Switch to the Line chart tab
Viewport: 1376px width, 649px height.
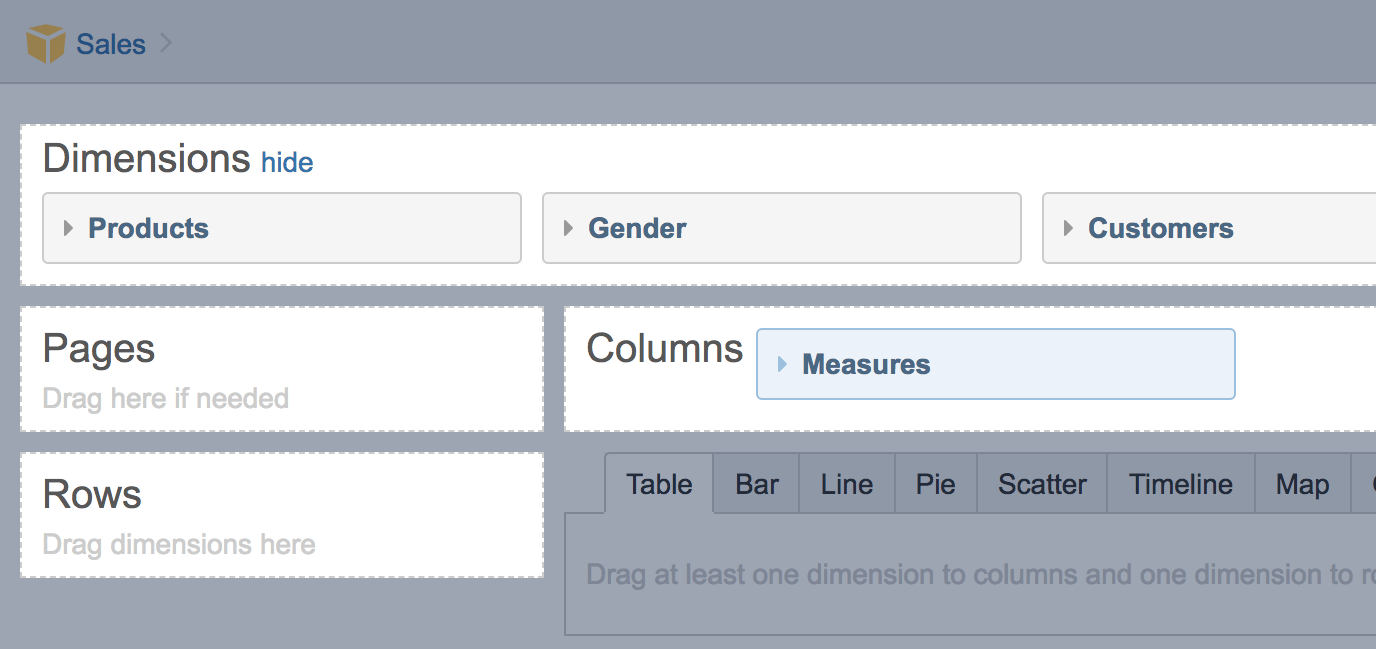pyautogui.click(x=846, y=485)
